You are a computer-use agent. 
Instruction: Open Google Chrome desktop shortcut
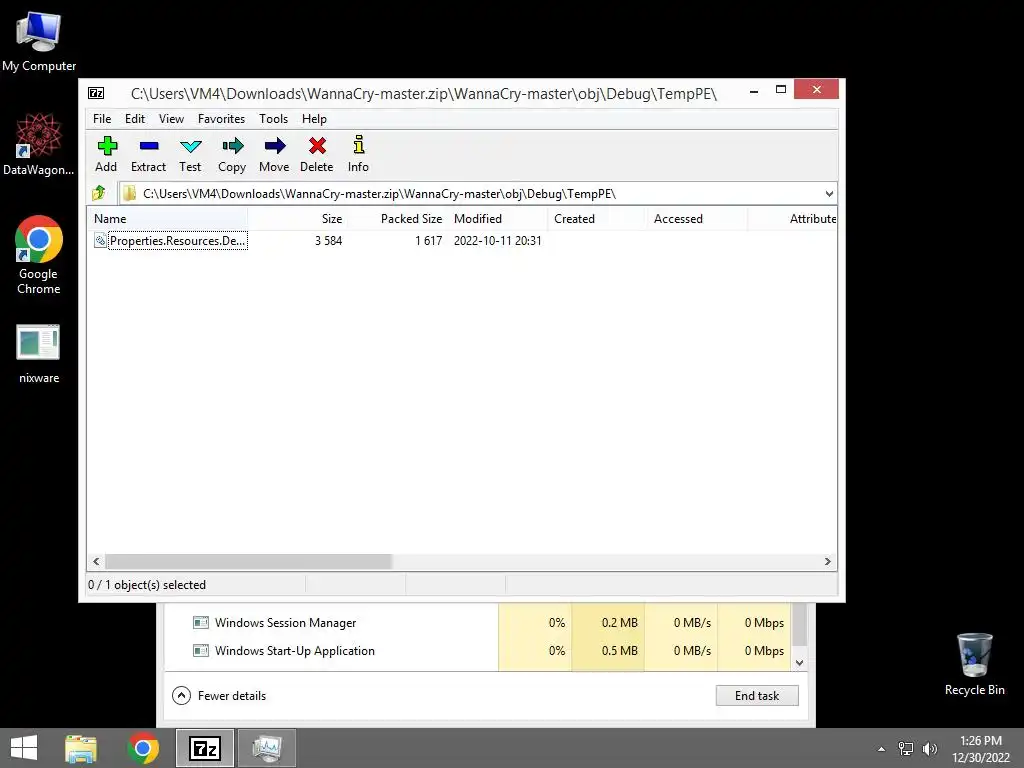pyautogui.click(x=39, y=255)
